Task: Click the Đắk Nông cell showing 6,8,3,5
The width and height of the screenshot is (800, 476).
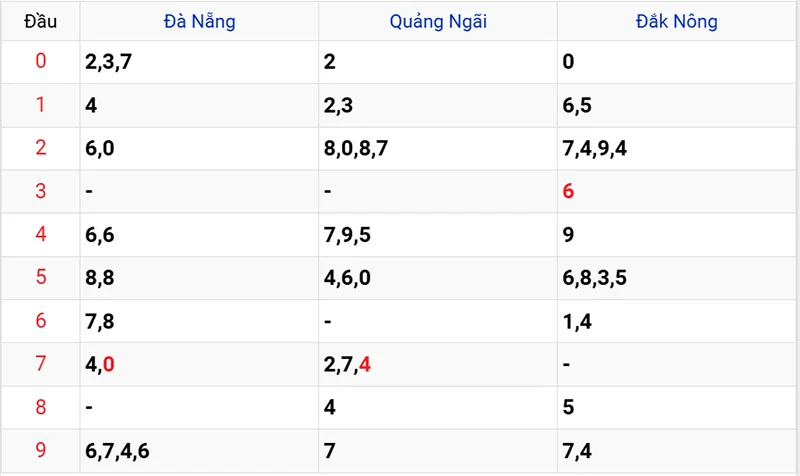Action: point(595,278)
